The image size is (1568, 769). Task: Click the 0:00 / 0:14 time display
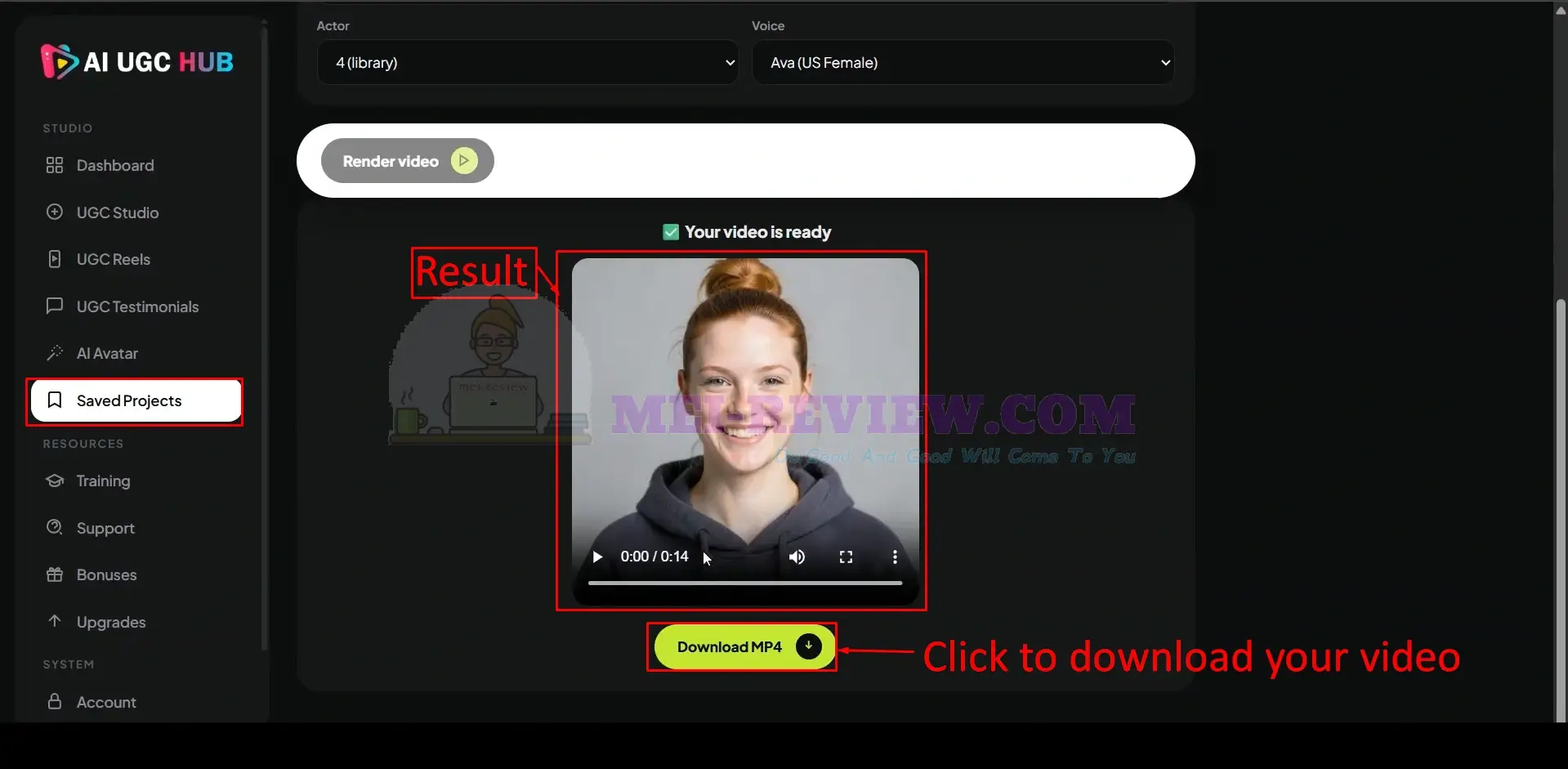[x=654, y=557]
